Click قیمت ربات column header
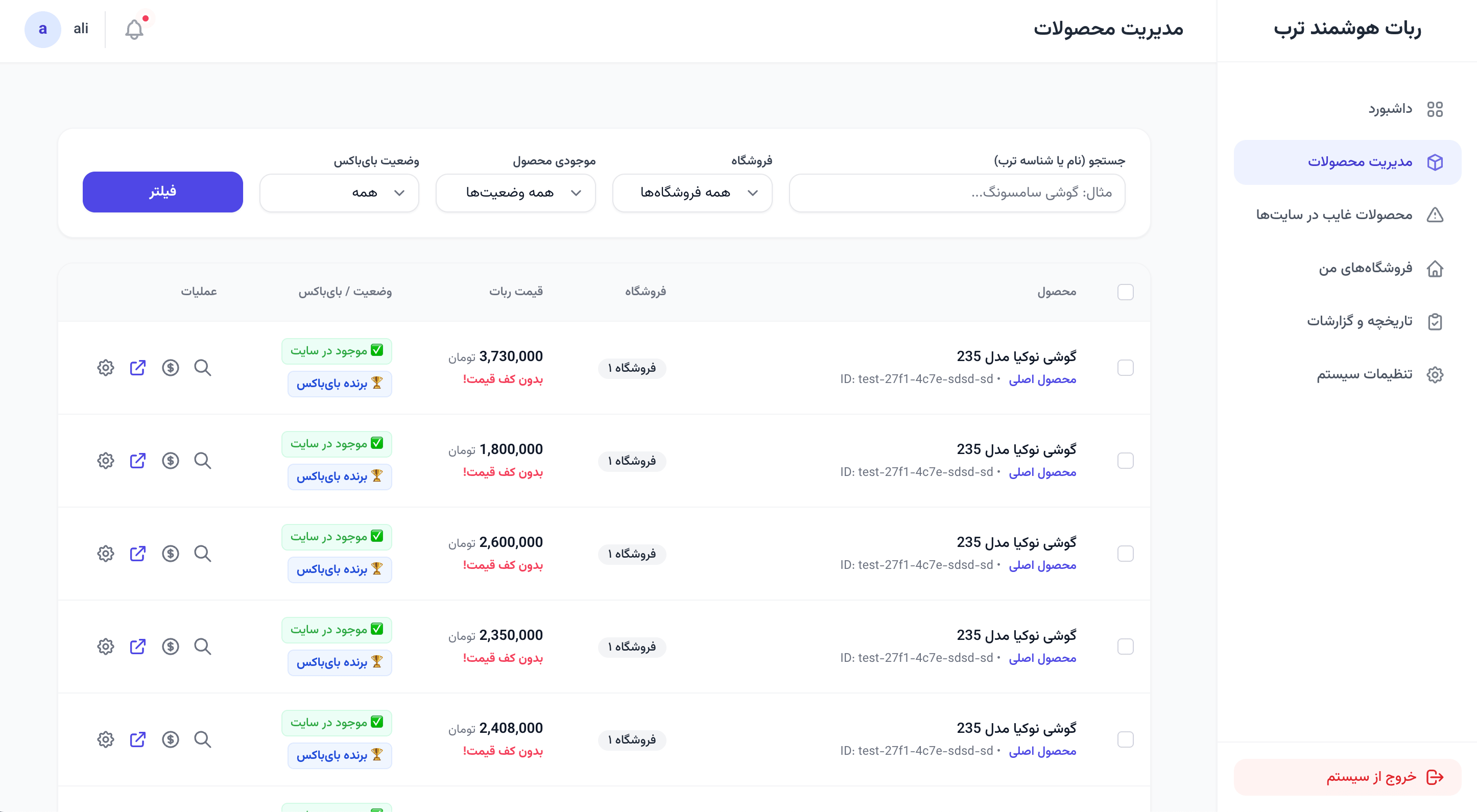The image size is (1477, 812). click(516, 291)
